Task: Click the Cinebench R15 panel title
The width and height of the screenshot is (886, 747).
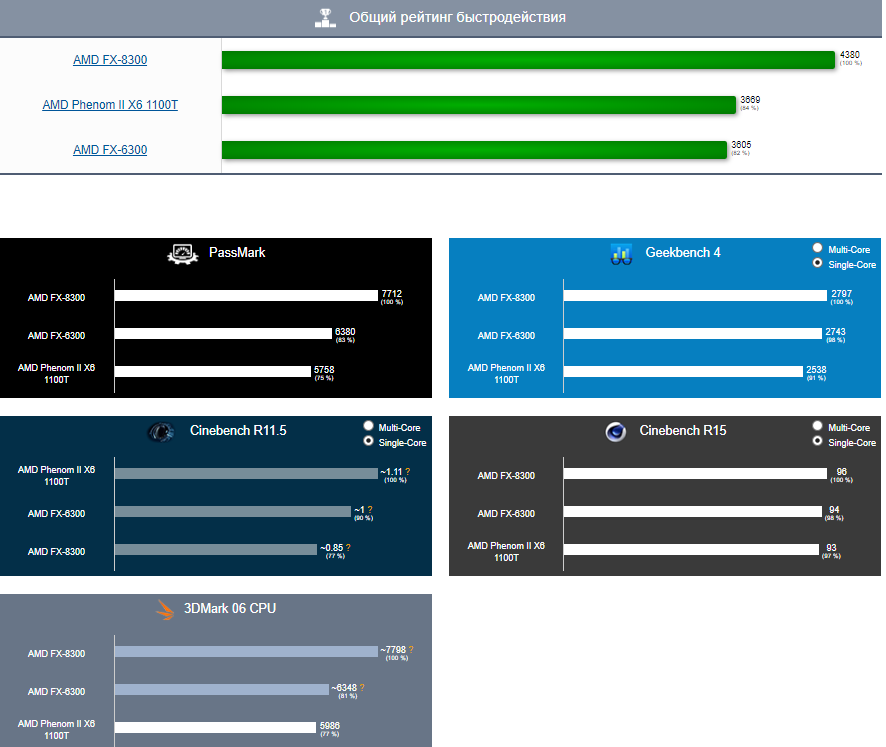Action: pos(683,431)
